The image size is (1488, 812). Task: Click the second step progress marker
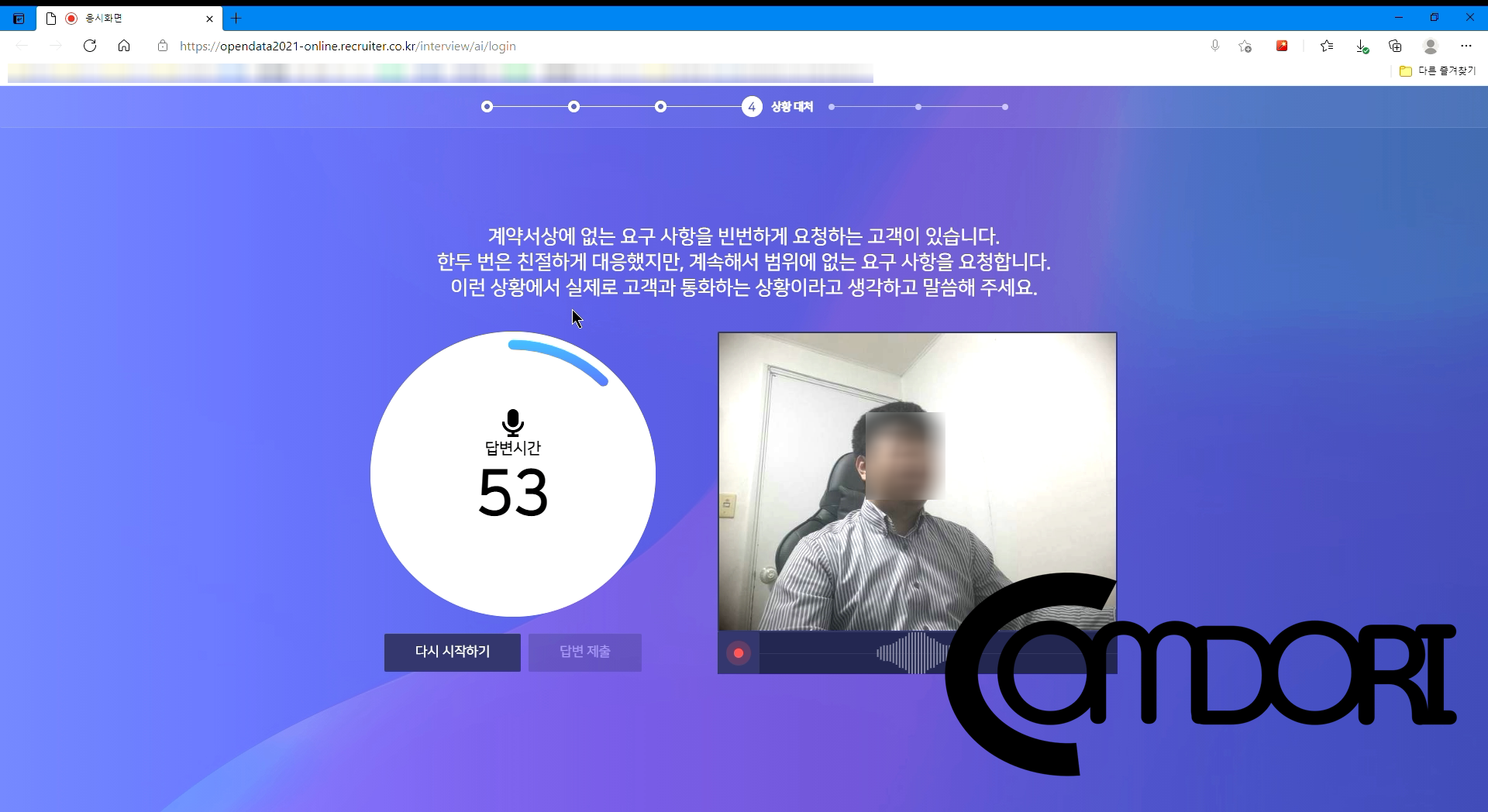pos(573,107)
